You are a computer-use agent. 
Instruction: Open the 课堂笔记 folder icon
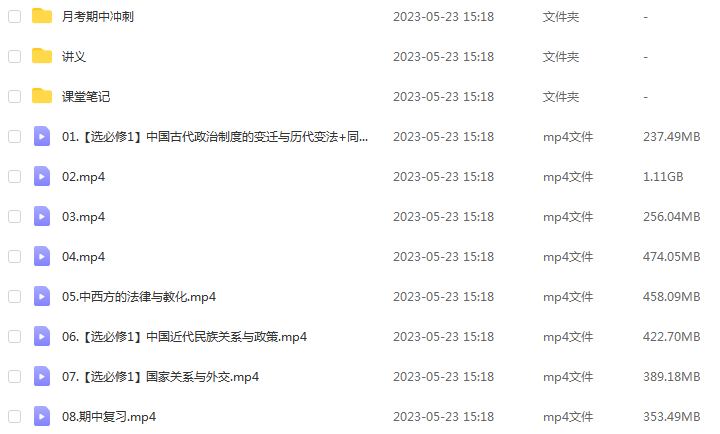(x=42, y=96)
